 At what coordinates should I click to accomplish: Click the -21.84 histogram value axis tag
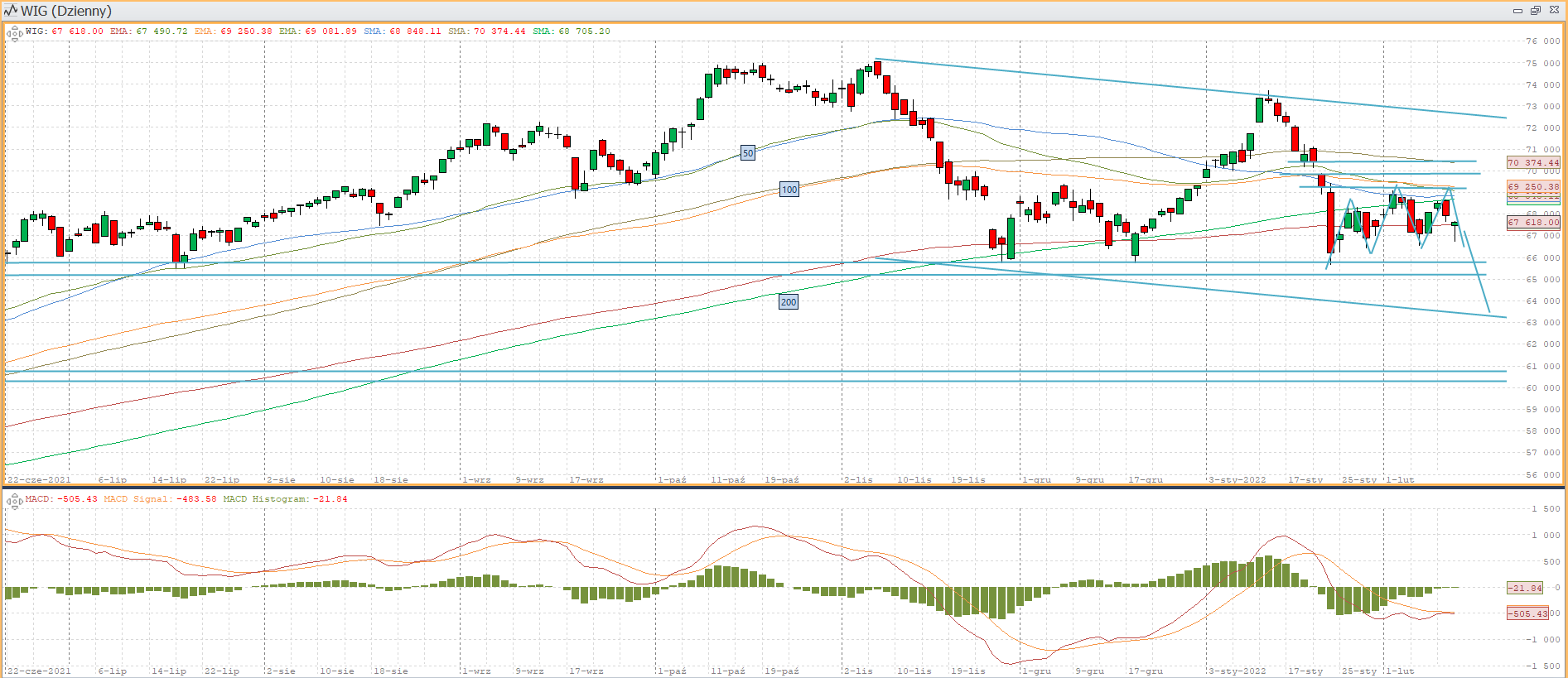pyautogui.click(x=1525, y=588)
